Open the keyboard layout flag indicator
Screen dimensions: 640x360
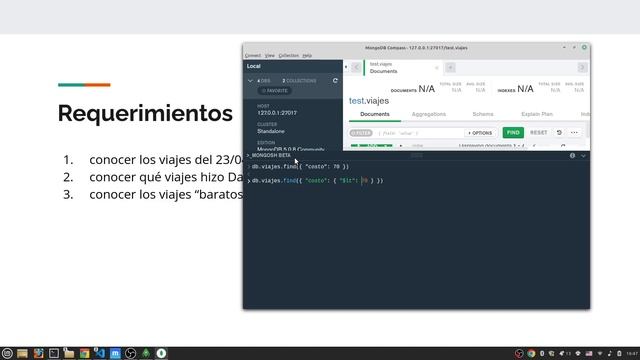[589, 353]
